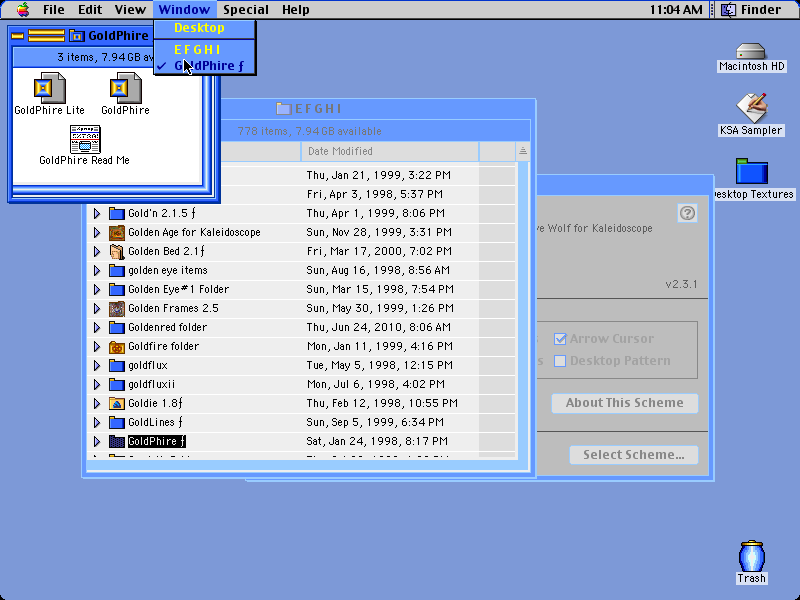Select the highlighted GoldPhire folder icon
Image resolution: width=800 pixels, height=600 pixels.
[x=117, y=441]
